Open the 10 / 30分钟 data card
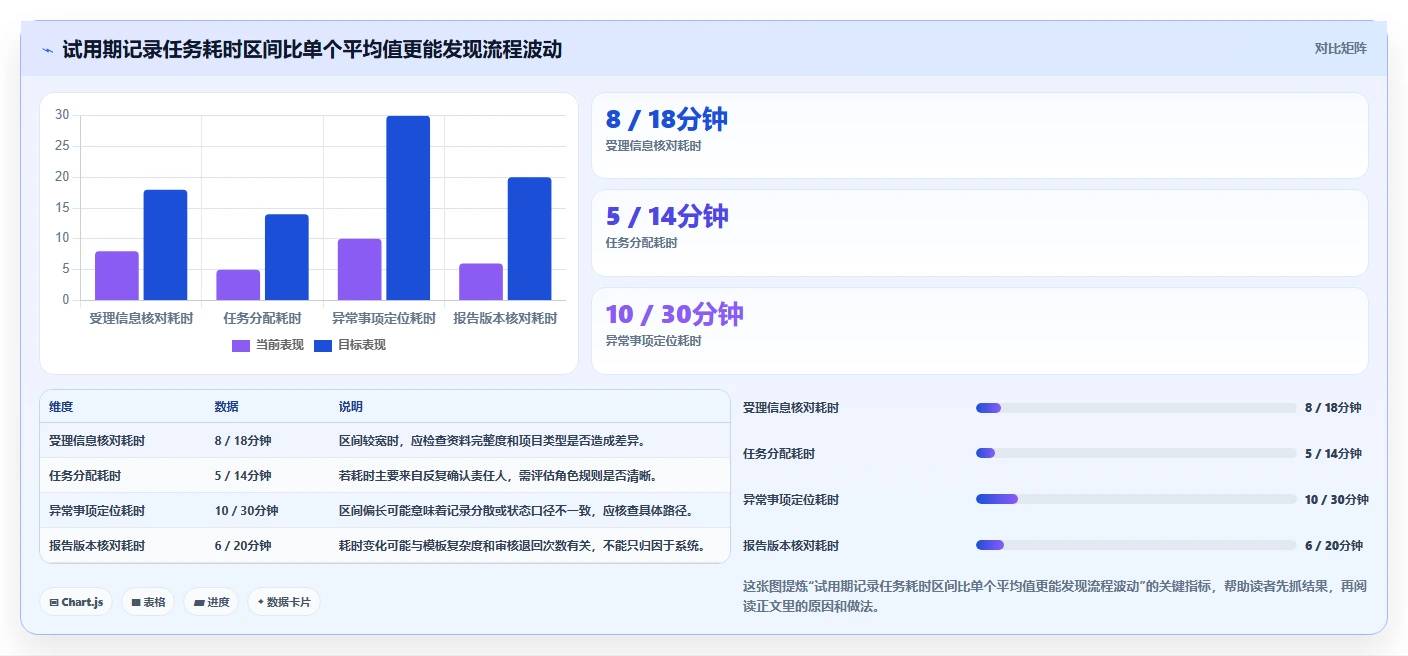1408x656 pixels. (x=979, y=331)
